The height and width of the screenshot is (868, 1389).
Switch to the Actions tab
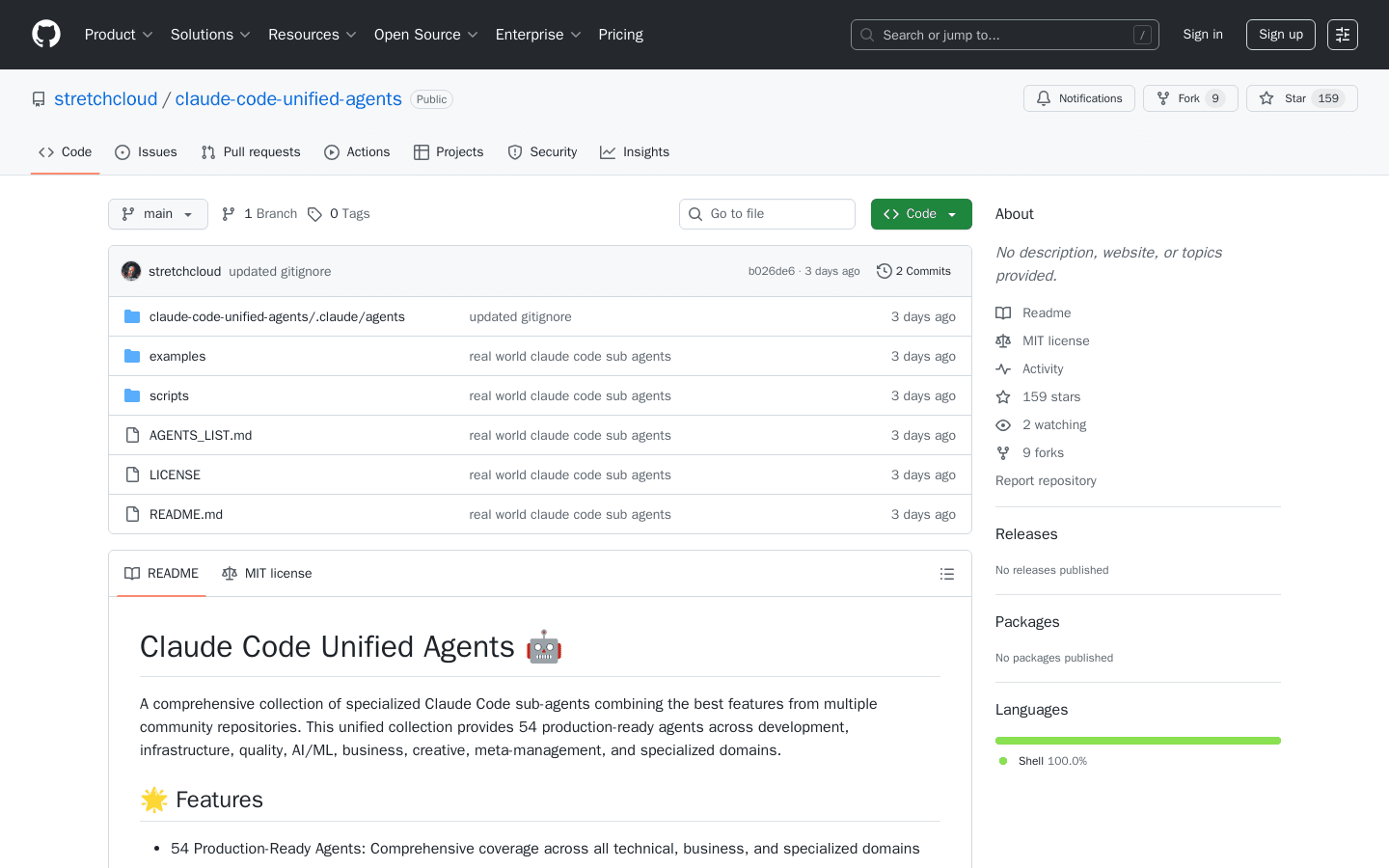click(357, 151)
